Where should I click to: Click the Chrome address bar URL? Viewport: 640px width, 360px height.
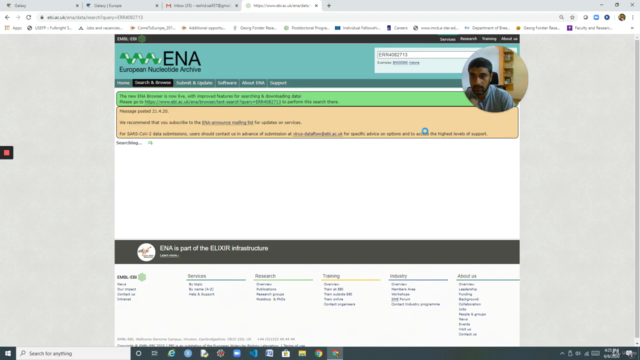tap(95, 17)
